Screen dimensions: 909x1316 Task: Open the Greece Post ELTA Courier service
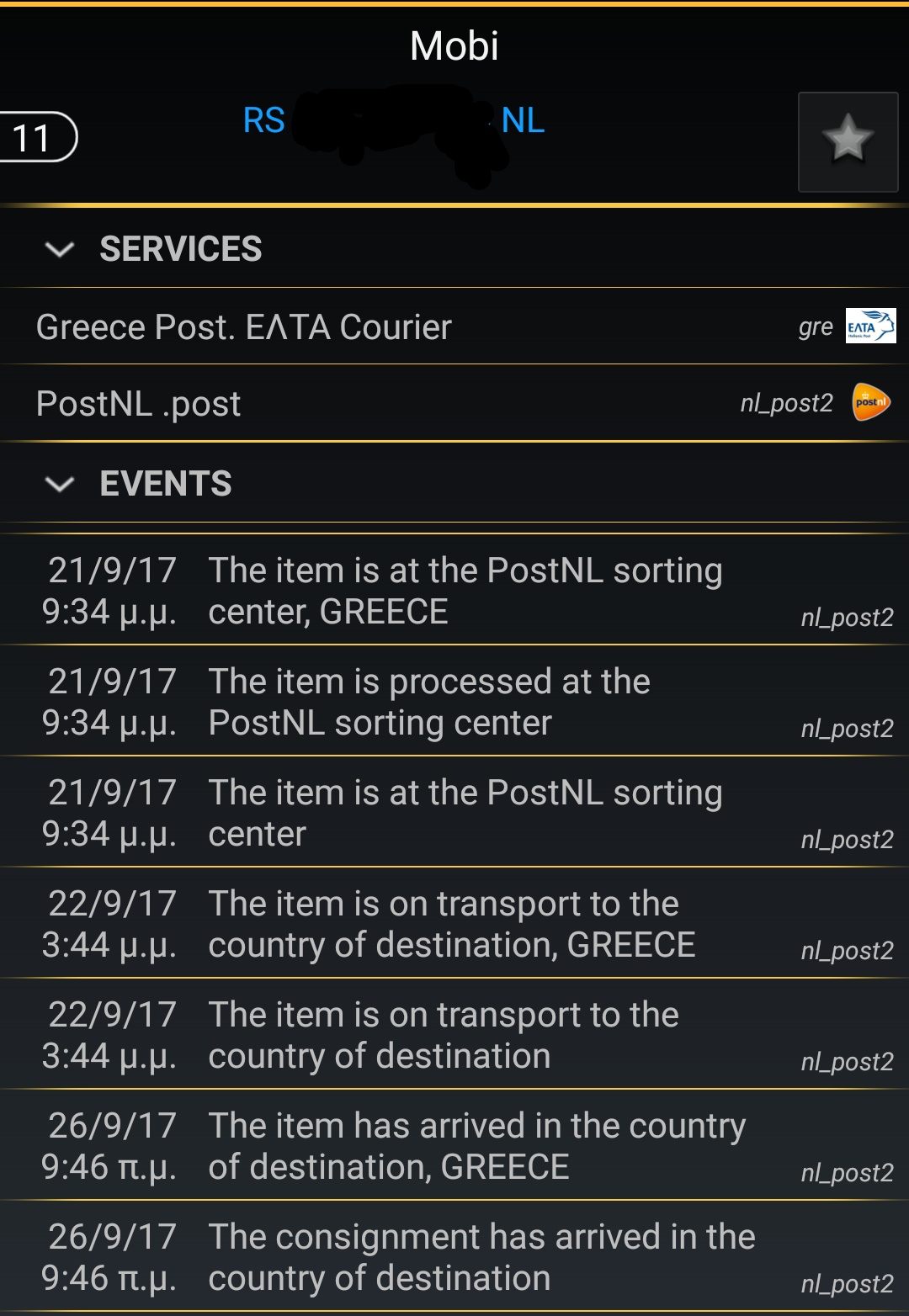(x=244, y=327)
